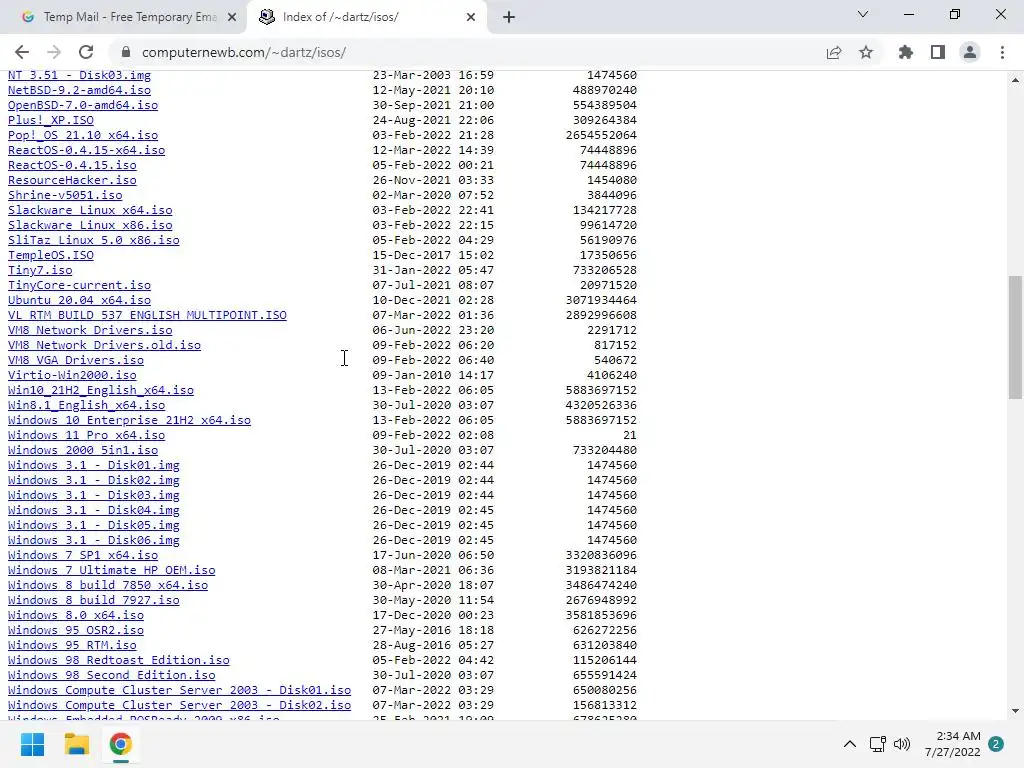Open the notification count badge
Screen dimensions: 1024x768
pyautogui.click(x=996, y=744)
